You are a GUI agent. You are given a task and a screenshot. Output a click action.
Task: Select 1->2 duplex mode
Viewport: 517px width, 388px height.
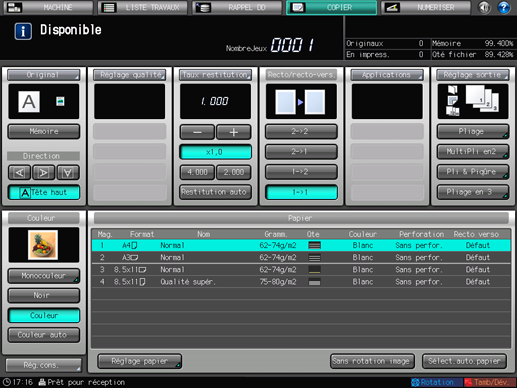click(301, 172)
